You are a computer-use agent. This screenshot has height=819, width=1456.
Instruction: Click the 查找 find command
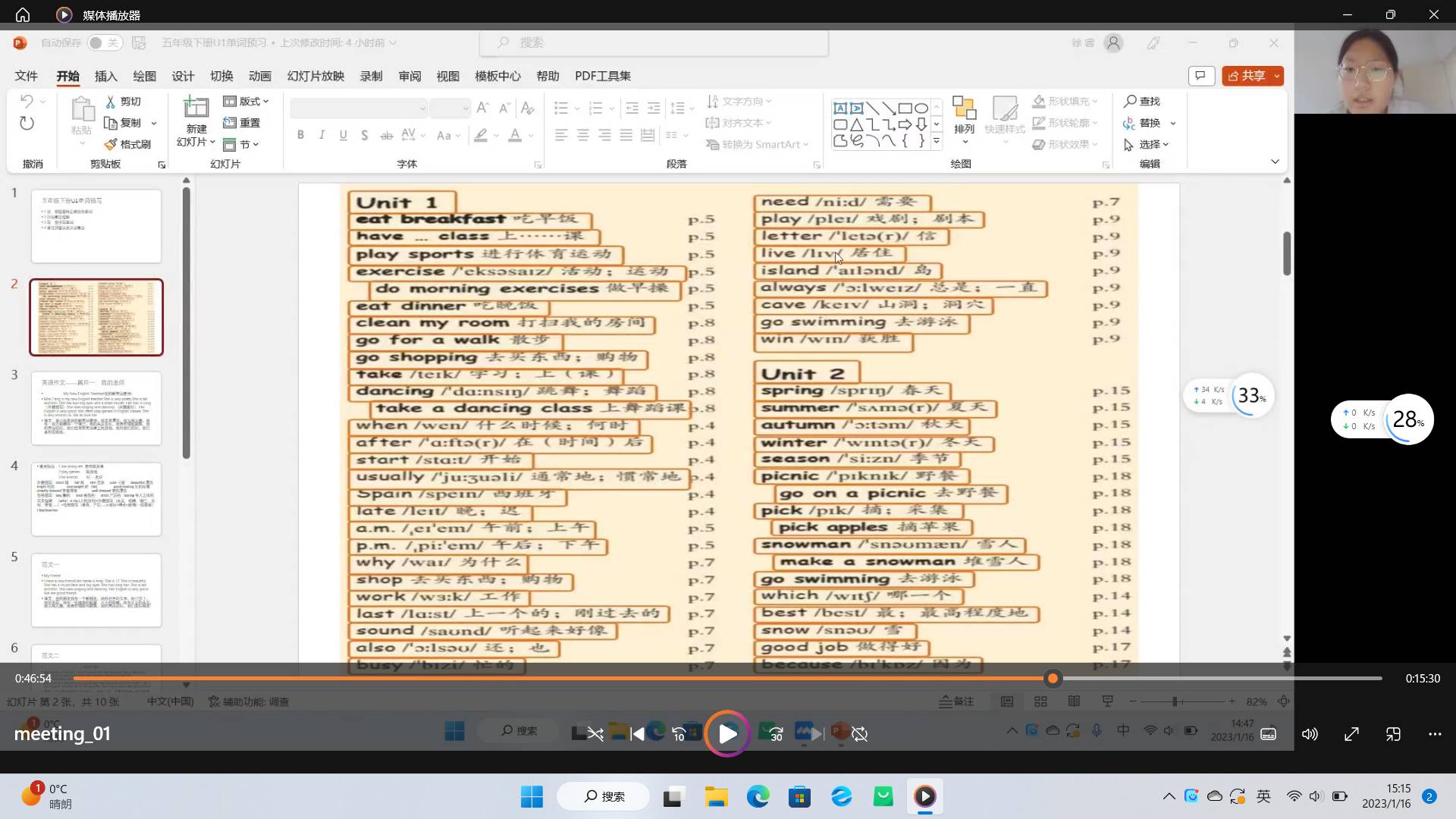[x=1142, y=101]
